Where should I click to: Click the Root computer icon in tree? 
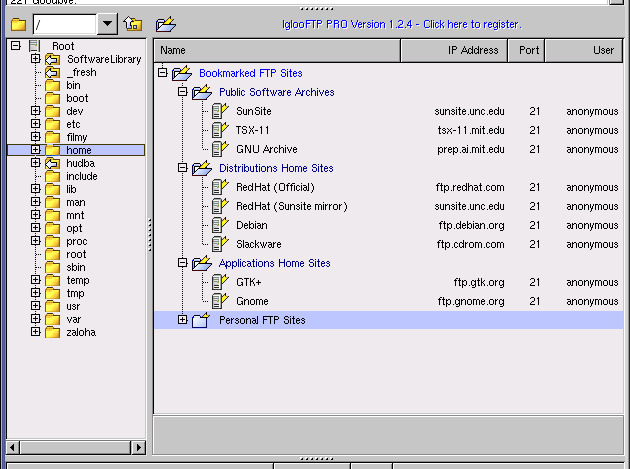[x=35, y=46]
